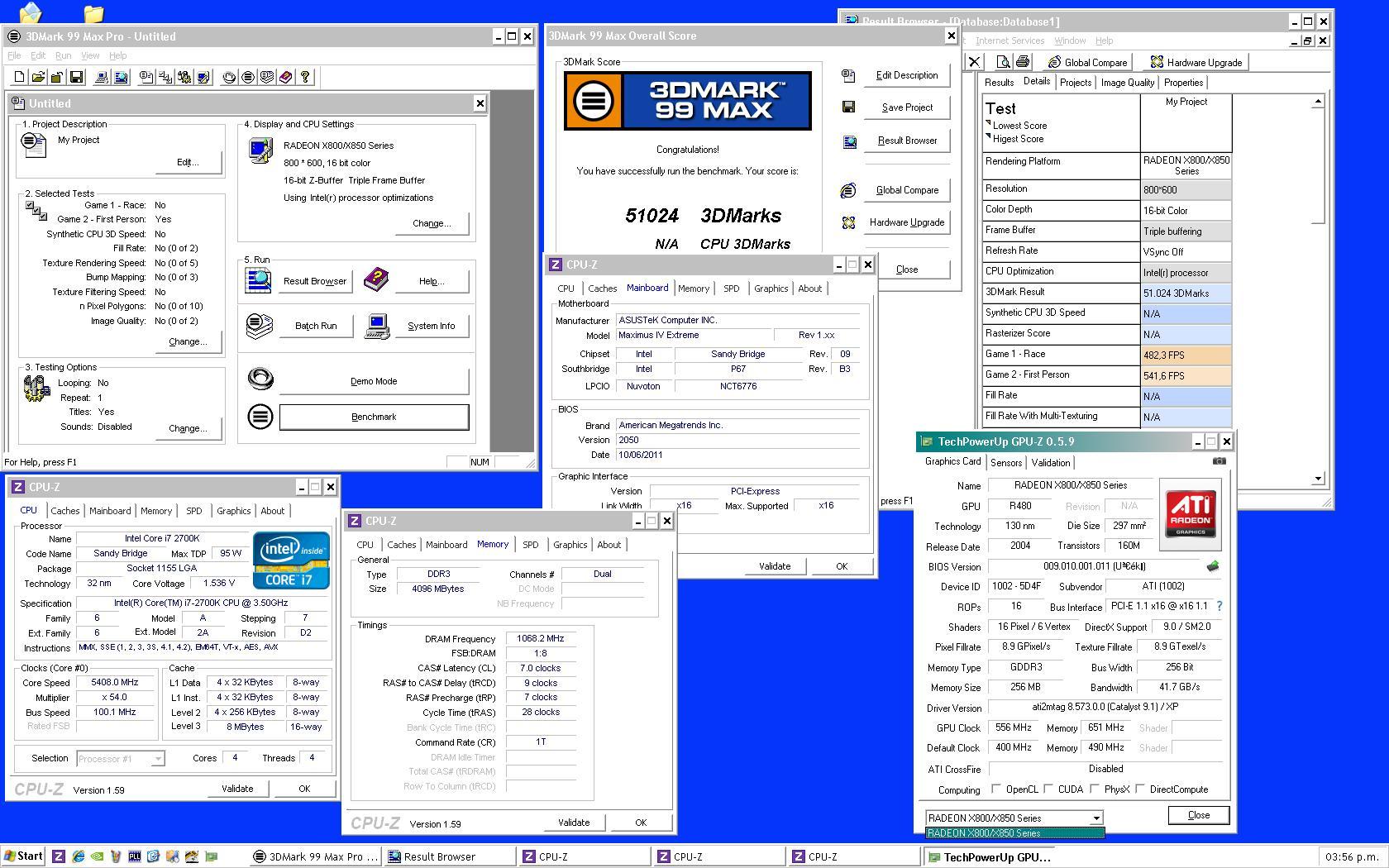The height and width of the screenshot is (868, 1389).
Task: Click the Batch Run button in 3DMark
Action: [x=316, y=326]
